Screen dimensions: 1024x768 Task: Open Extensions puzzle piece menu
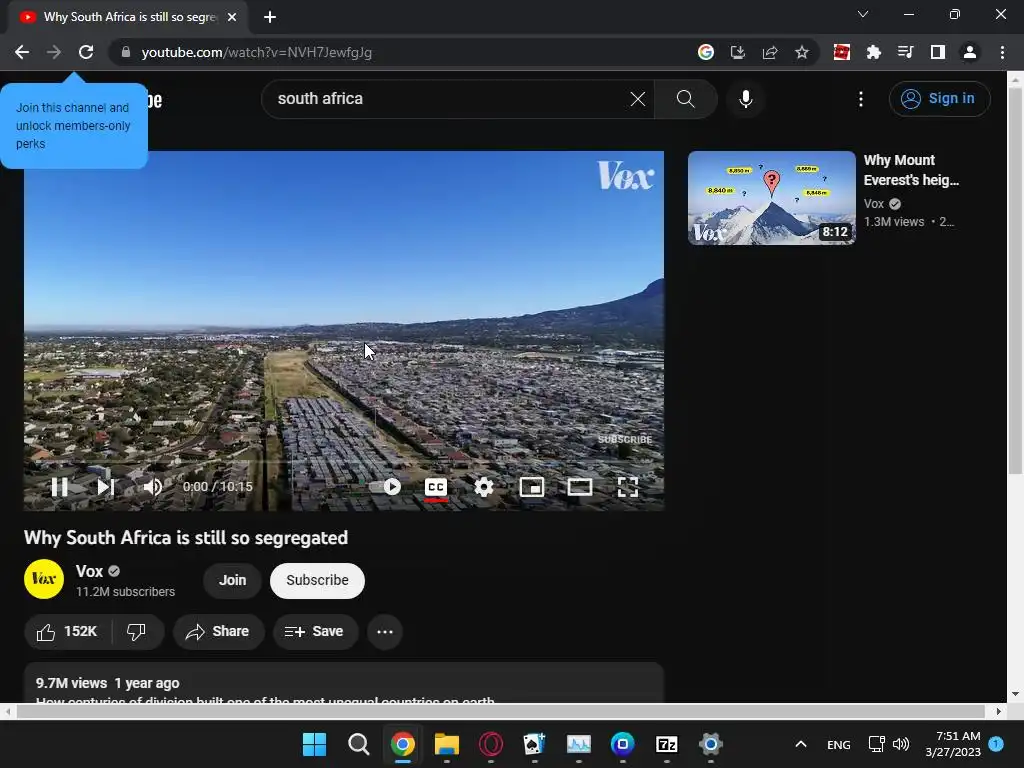click(874, 52)
